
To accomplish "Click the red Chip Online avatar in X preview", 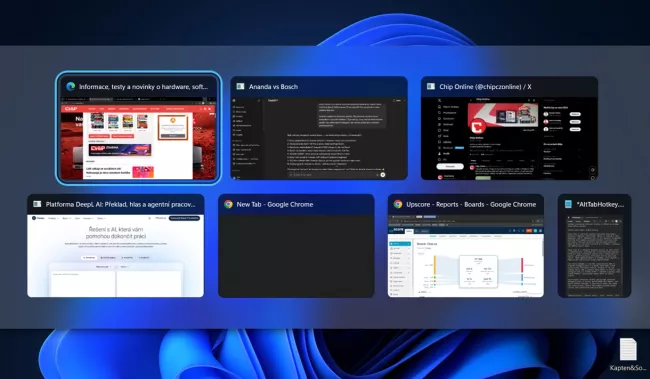I will point(477,126).
